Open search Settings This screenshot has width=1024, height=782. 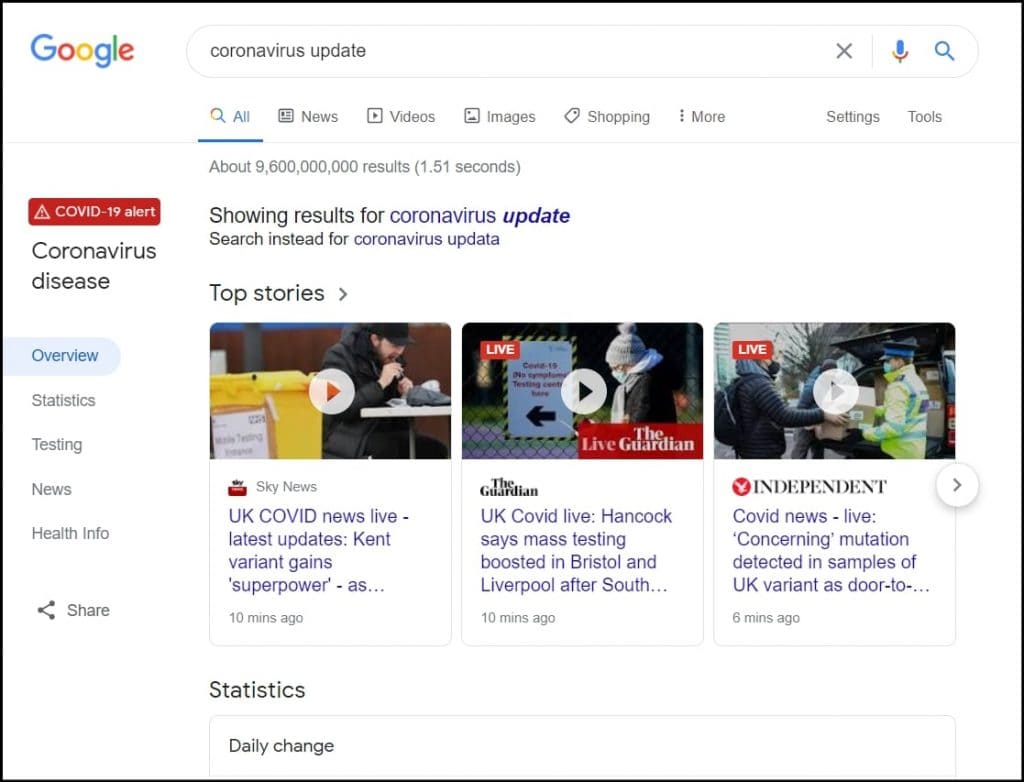[853, 116]
